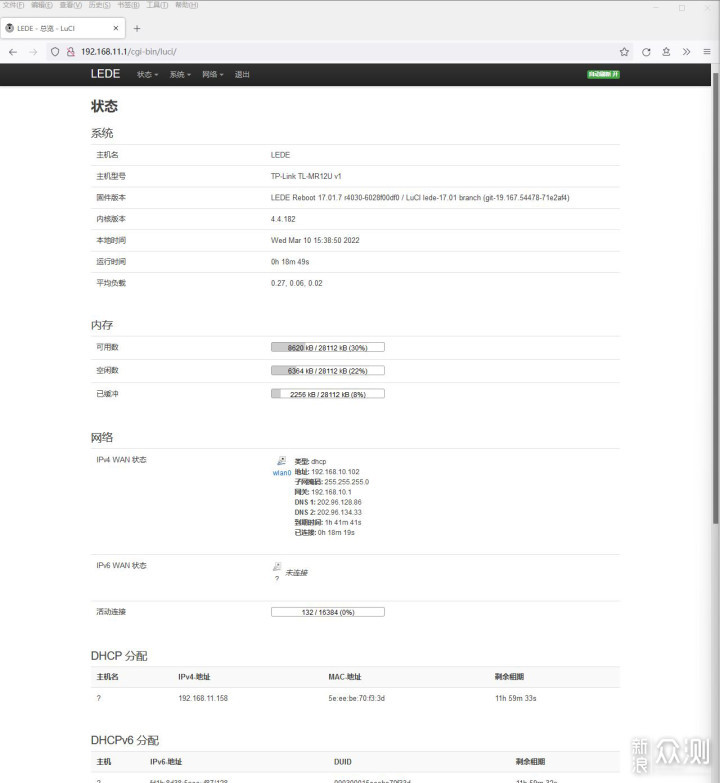This screenshot has height=783, width=720.
Task: Click the MAC-地址 column header
Action: 345,677
